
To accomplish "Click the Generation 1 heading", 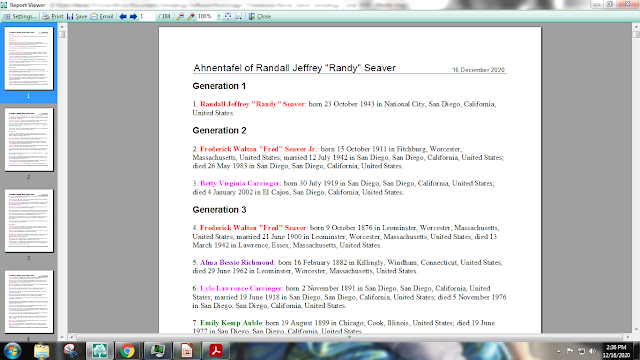I will point(219,86).
